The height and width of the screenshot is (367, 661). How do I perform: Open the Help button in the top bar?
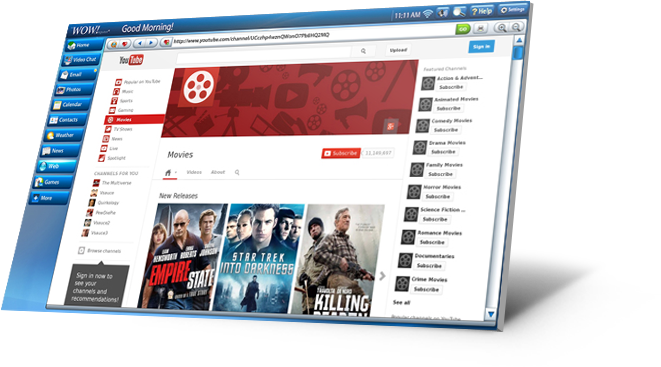482,11
